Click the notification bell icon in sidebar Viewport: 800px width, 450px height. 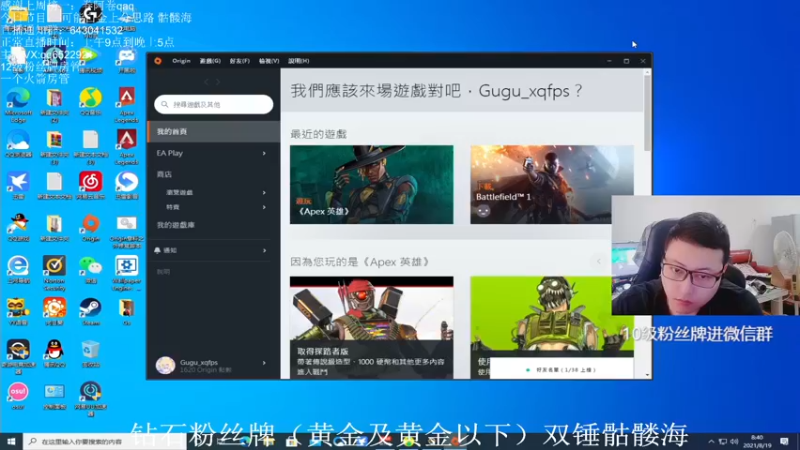point(157,250)
